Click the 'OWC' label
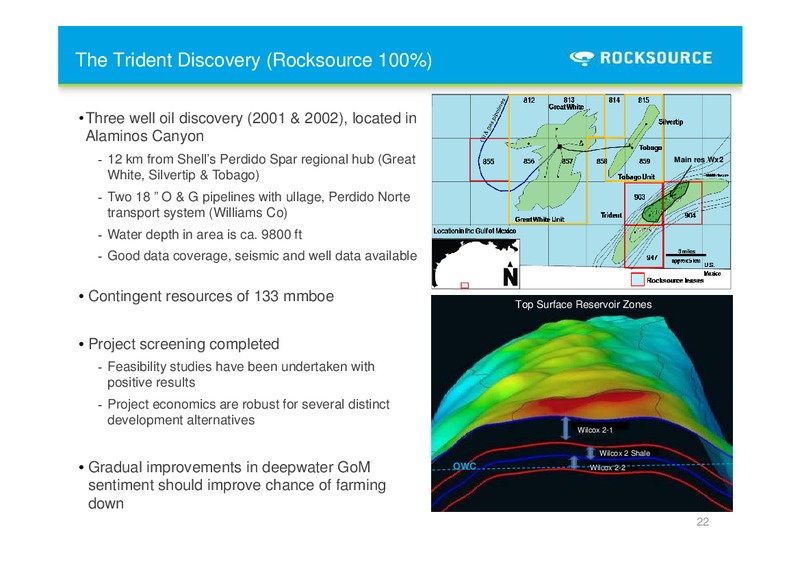This screenshot has width=800, height=566. click(464, 466)
